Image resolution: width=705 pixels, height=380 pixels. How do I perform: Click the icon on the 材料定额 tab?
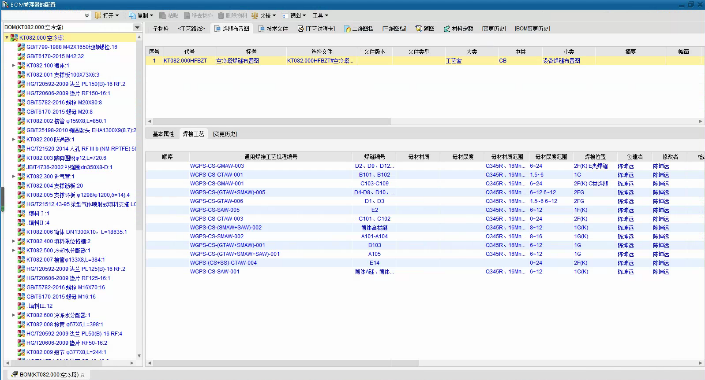coord(446,28)
